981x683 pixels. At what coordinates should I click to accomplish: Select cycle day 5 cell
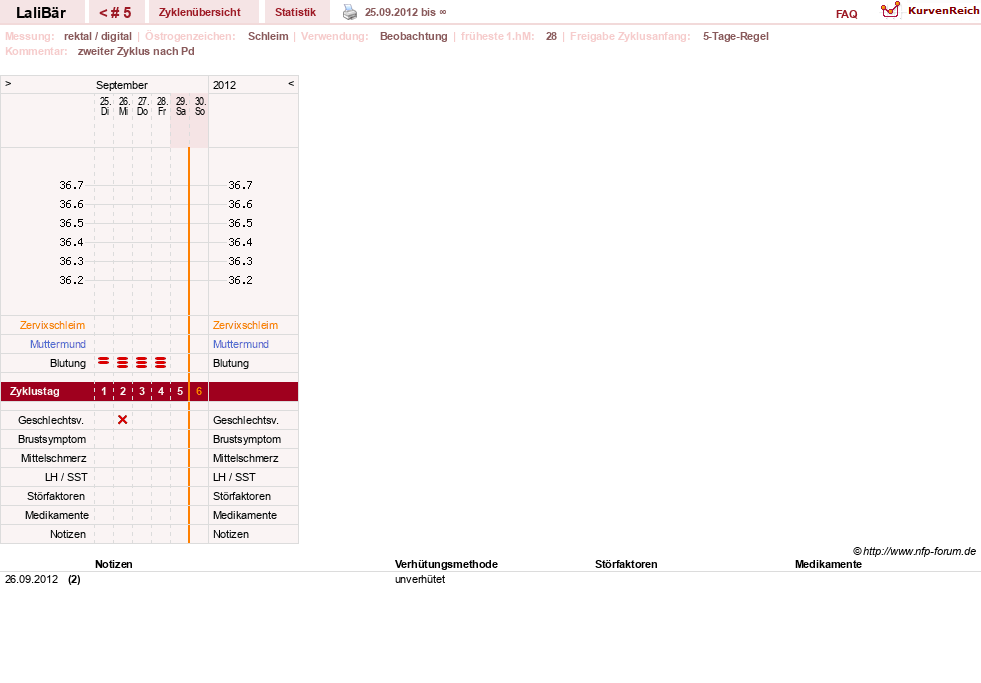(180, 392)
